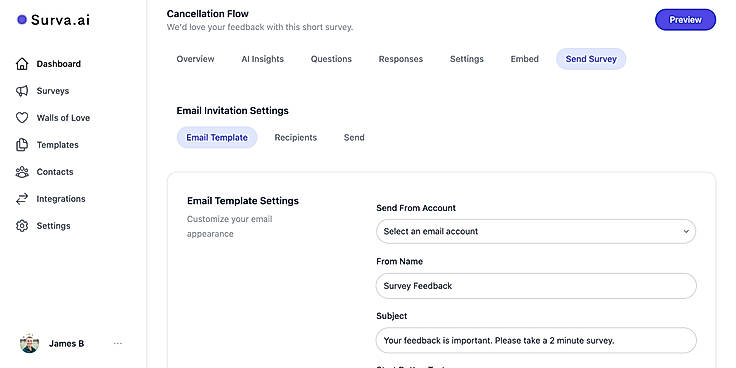Image resolution: width=736 pixels, height=368 pixels.
Task: Select the Email Template sub-tab
Action: click(217, 138)
